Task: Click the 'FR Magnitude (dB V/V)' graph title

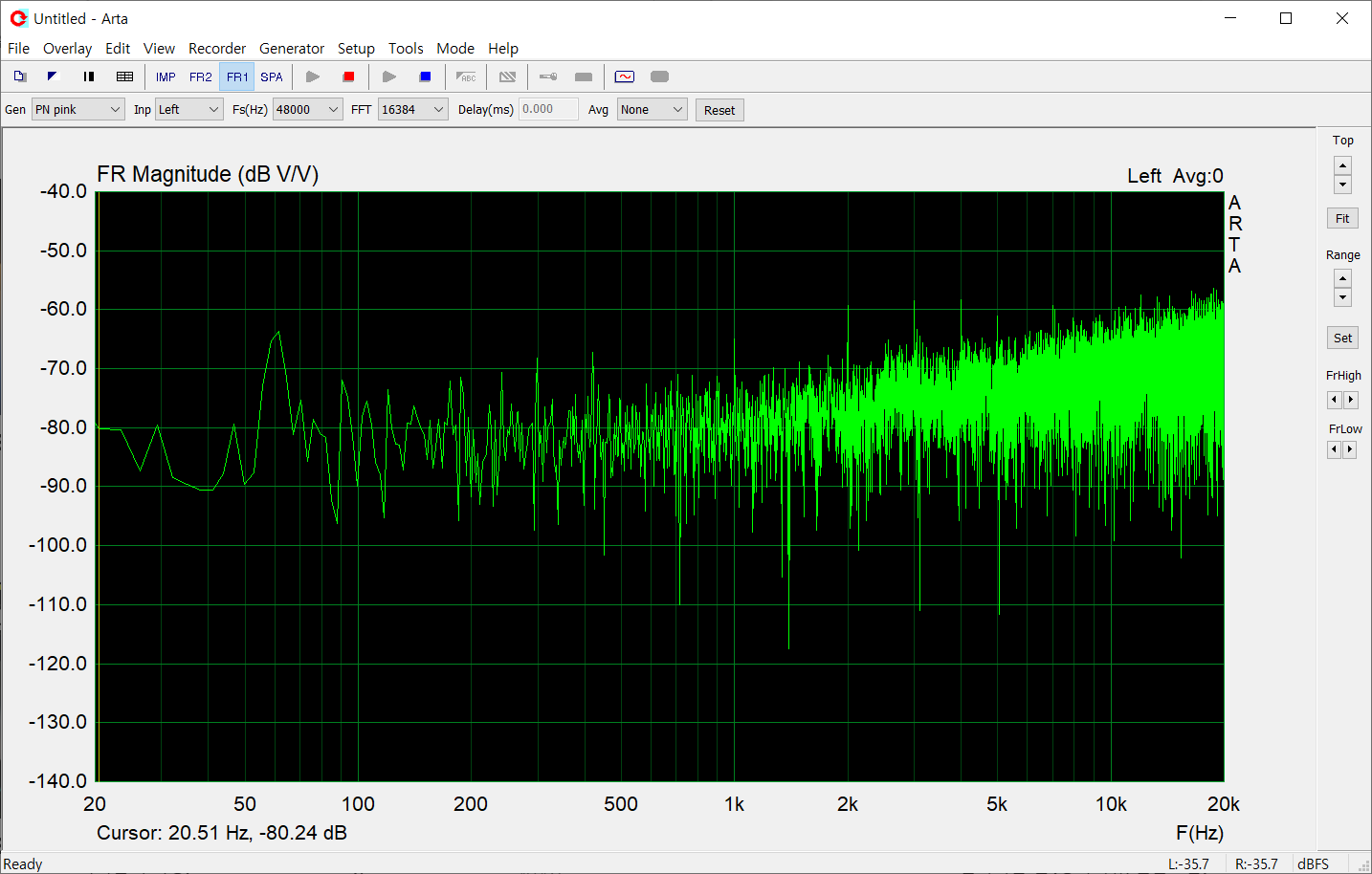Action: [x=208, y=174]
